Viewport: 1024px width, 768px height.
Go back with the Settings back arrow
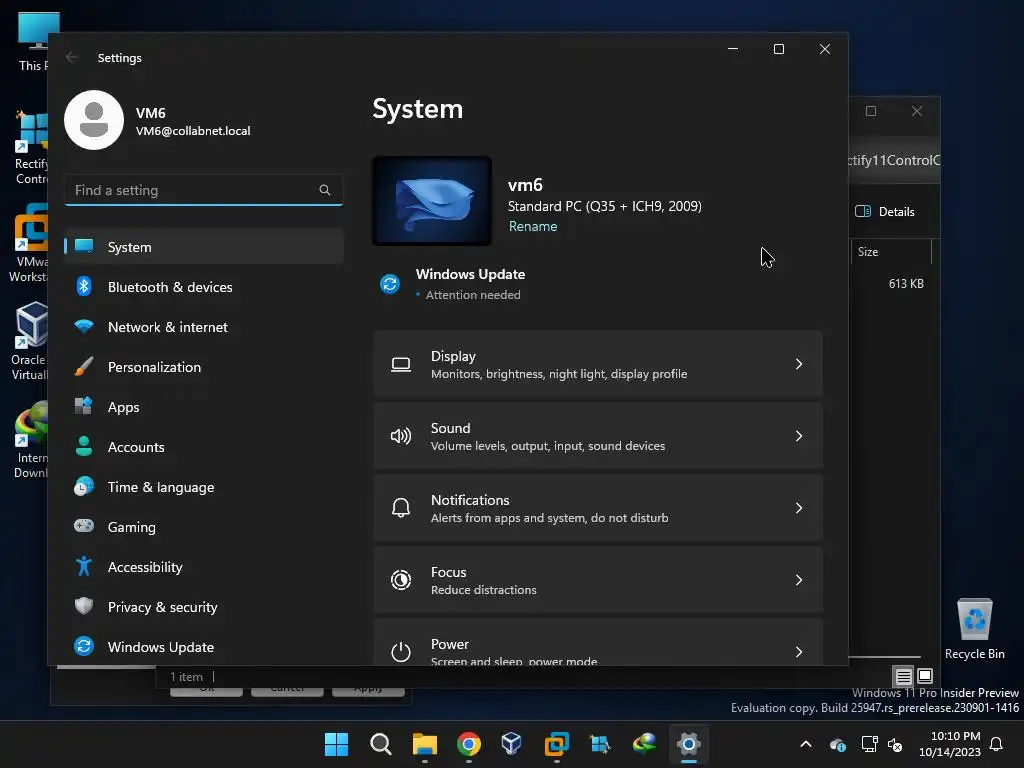click(72, 57)
